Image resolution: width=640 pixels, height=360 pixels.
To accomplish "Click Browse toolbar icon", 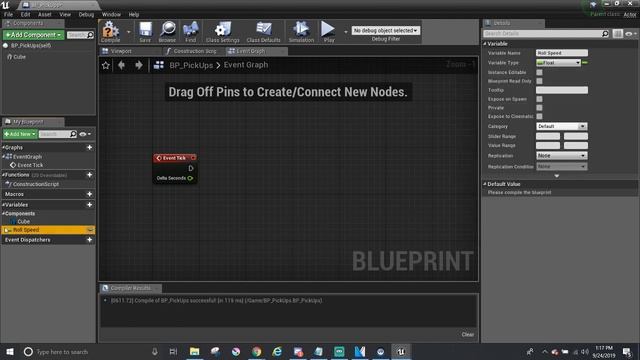I will tap(167, 32).
